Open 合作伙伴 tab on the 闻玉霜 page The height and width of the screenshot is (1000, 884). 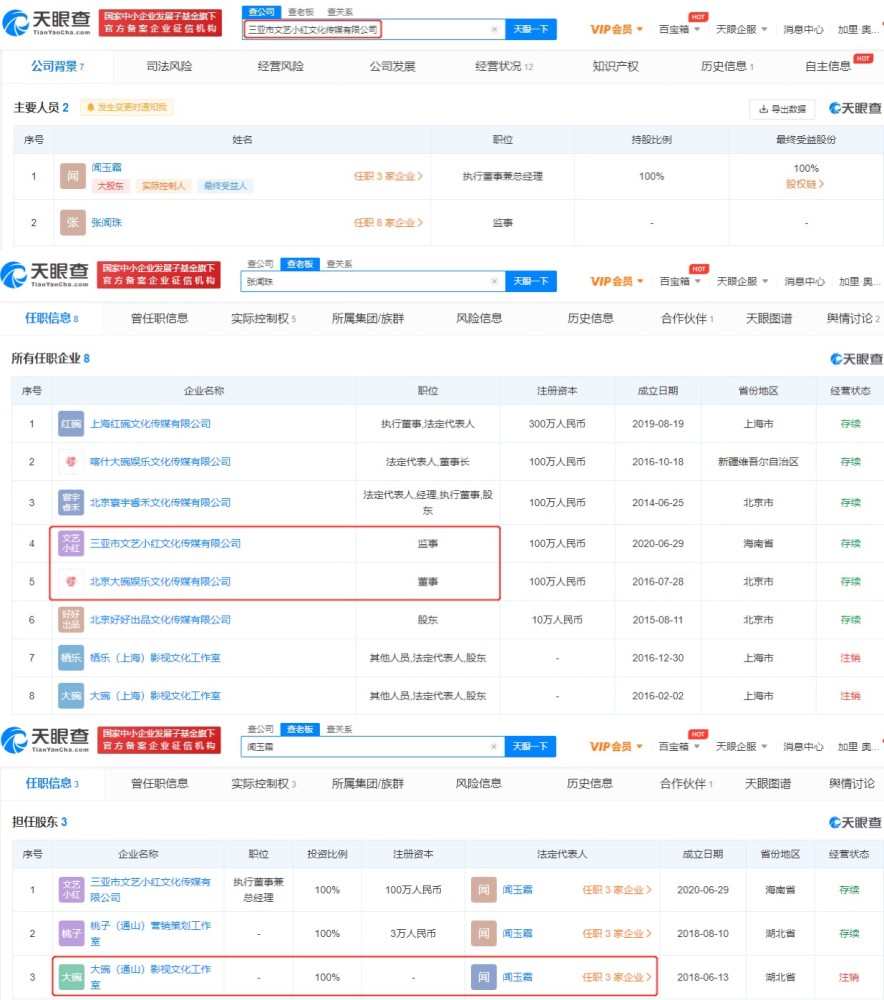coord(686,784)
